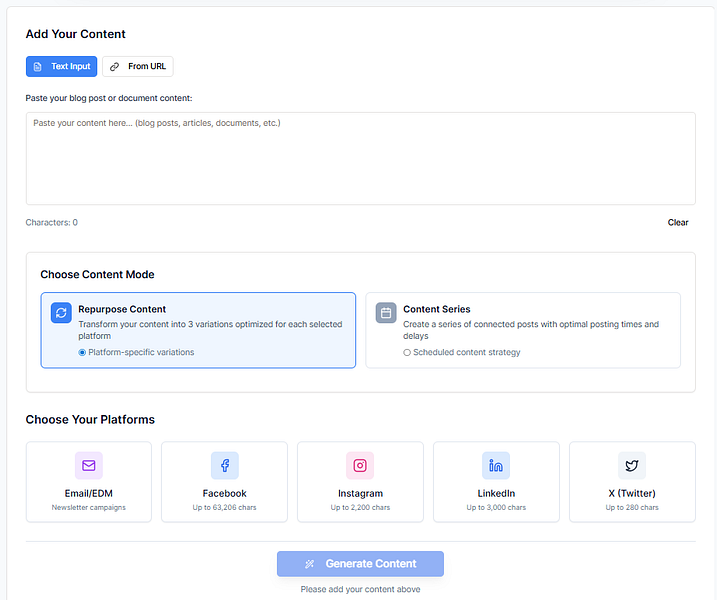Click the 'Paste your blog post' label
This screenshot has width=717, height=600.
point(109,98)
